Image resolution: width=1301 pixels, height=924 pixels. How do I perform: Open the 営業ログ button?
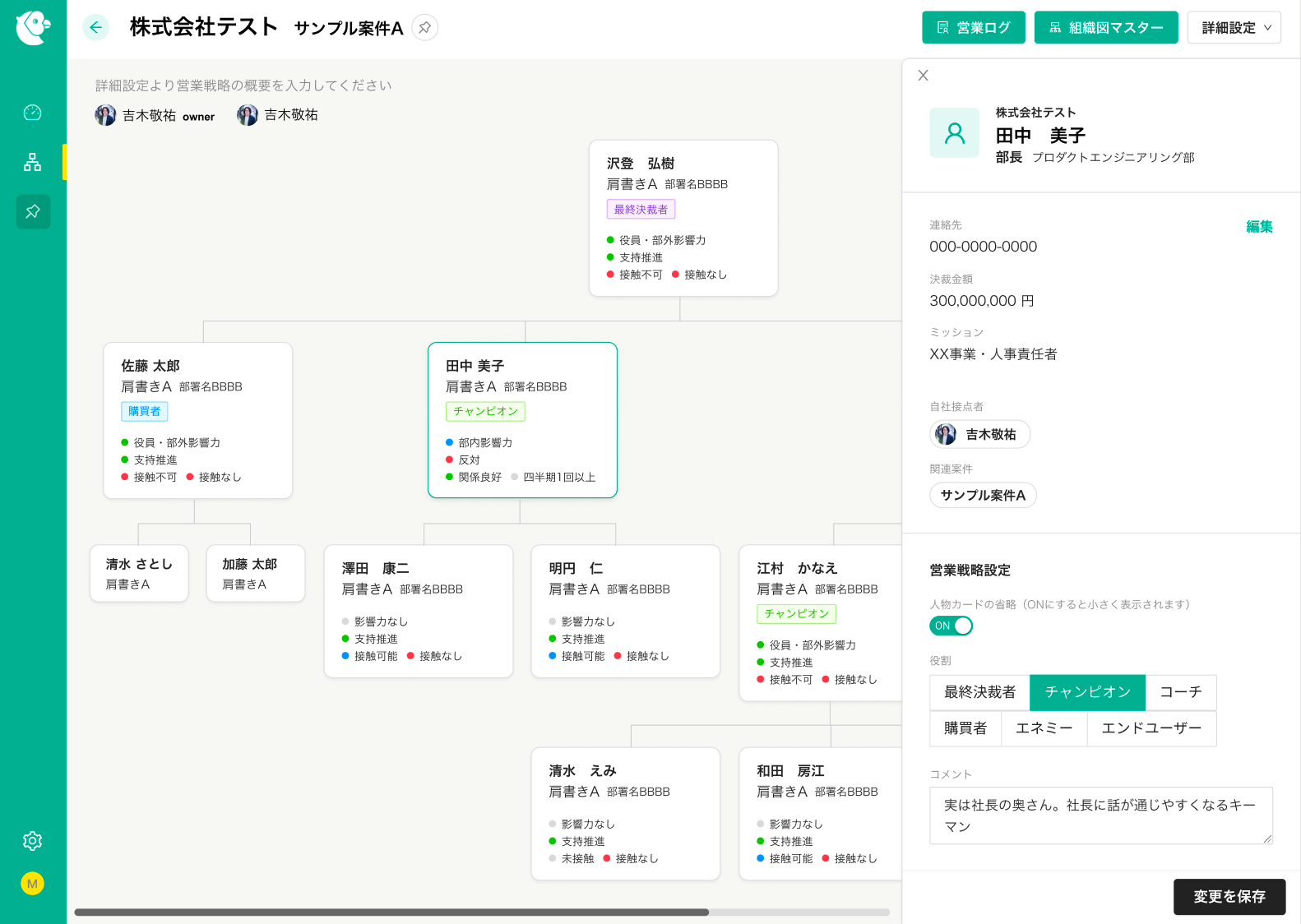coord(974,28)
